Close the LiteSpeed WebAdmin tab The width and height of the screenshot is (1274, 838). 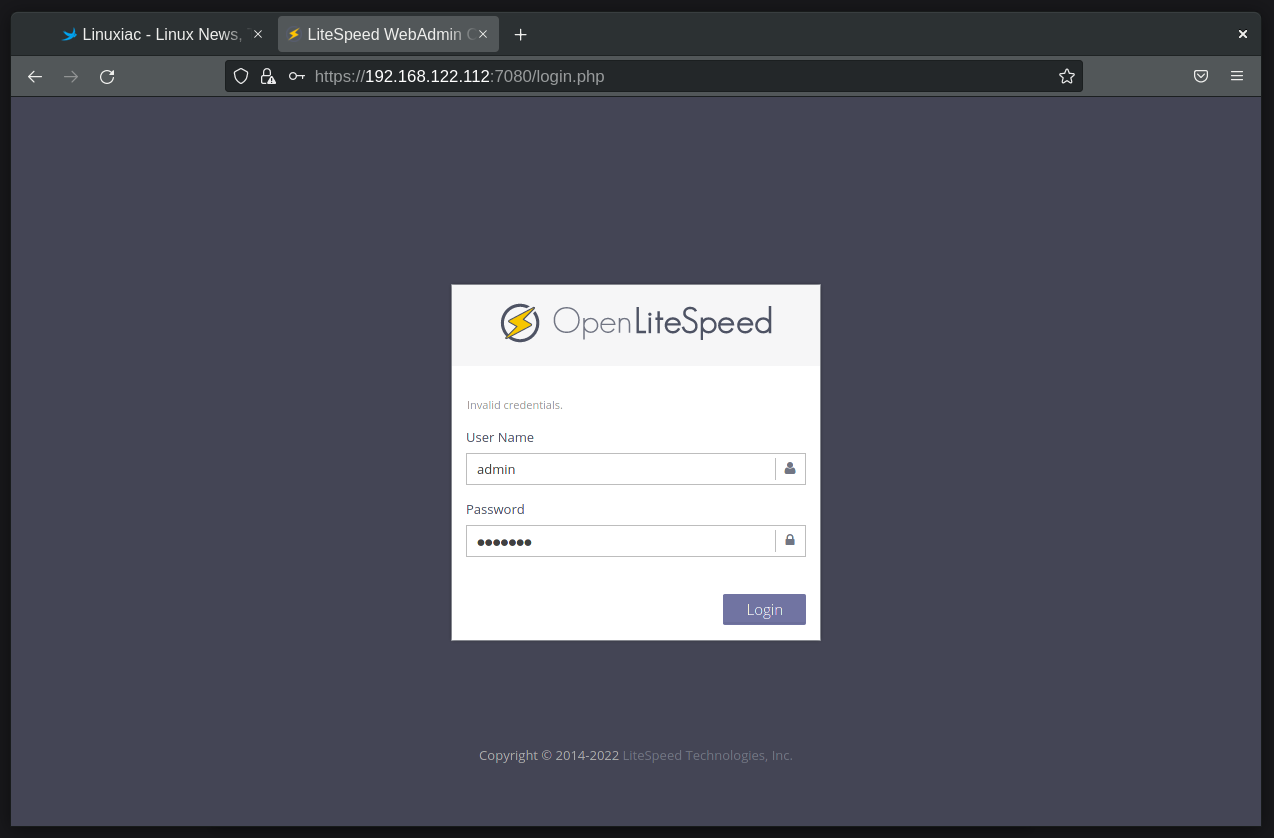[483, 34]
